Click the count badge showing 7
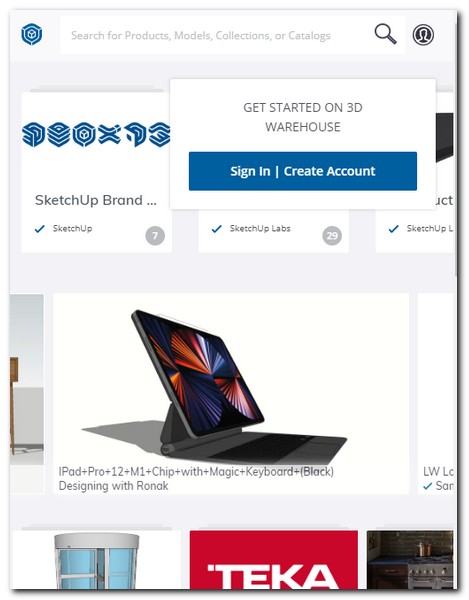Image resolution: width=469 pixels, height=600 pixels. [x=155, y=236]
